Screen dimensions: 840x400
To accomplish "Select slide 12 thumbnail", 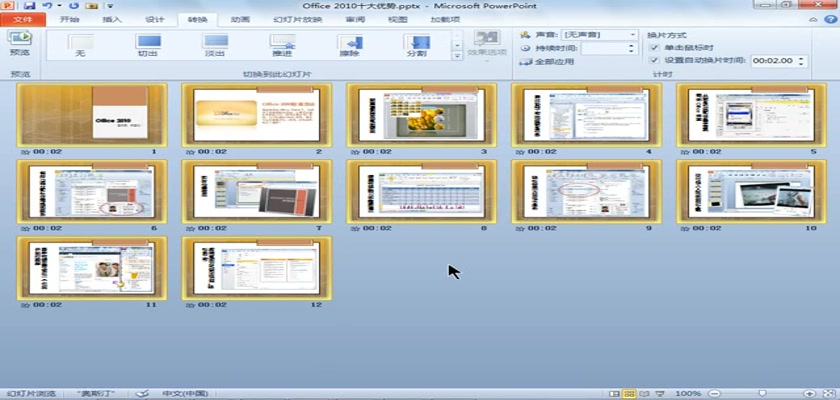I will click(257, 268).
